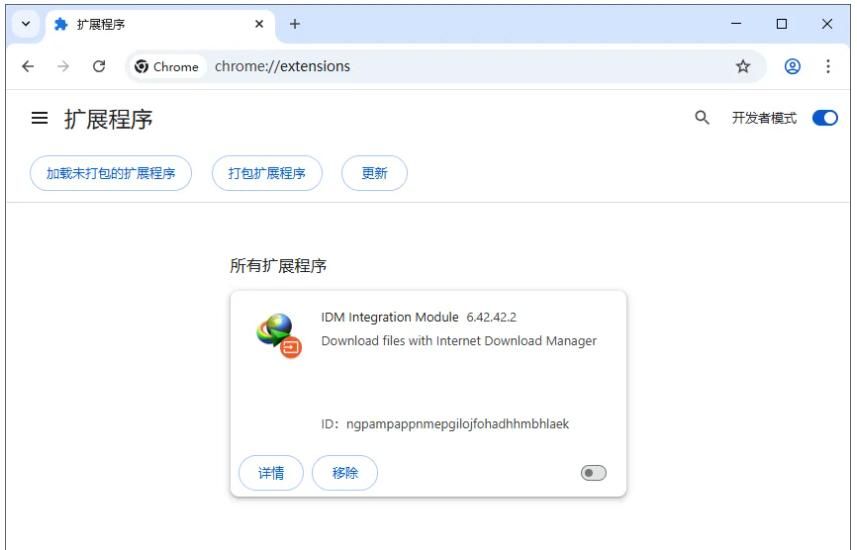Click the extension ID ngpampappnmepgilojfohadhhmbhlaek text
The width and height of the screenshot is (857, 550).
457,424
